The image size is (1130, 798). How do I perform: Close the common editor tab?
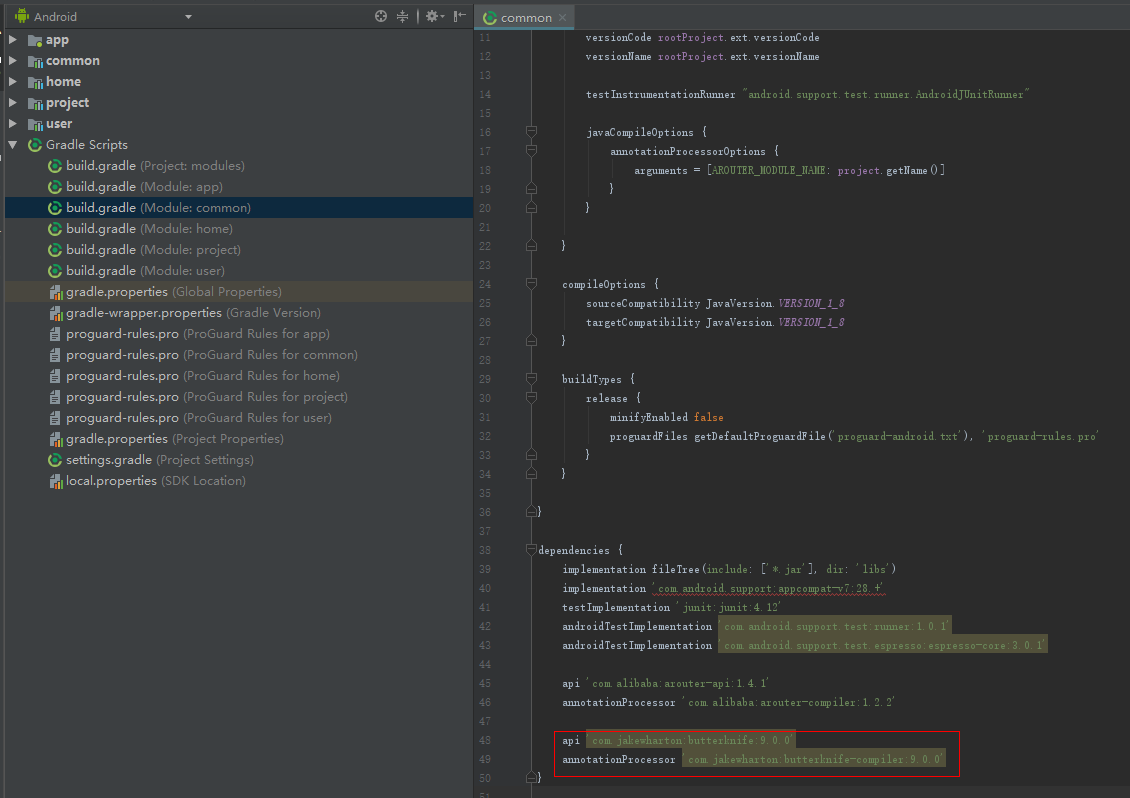564,17
